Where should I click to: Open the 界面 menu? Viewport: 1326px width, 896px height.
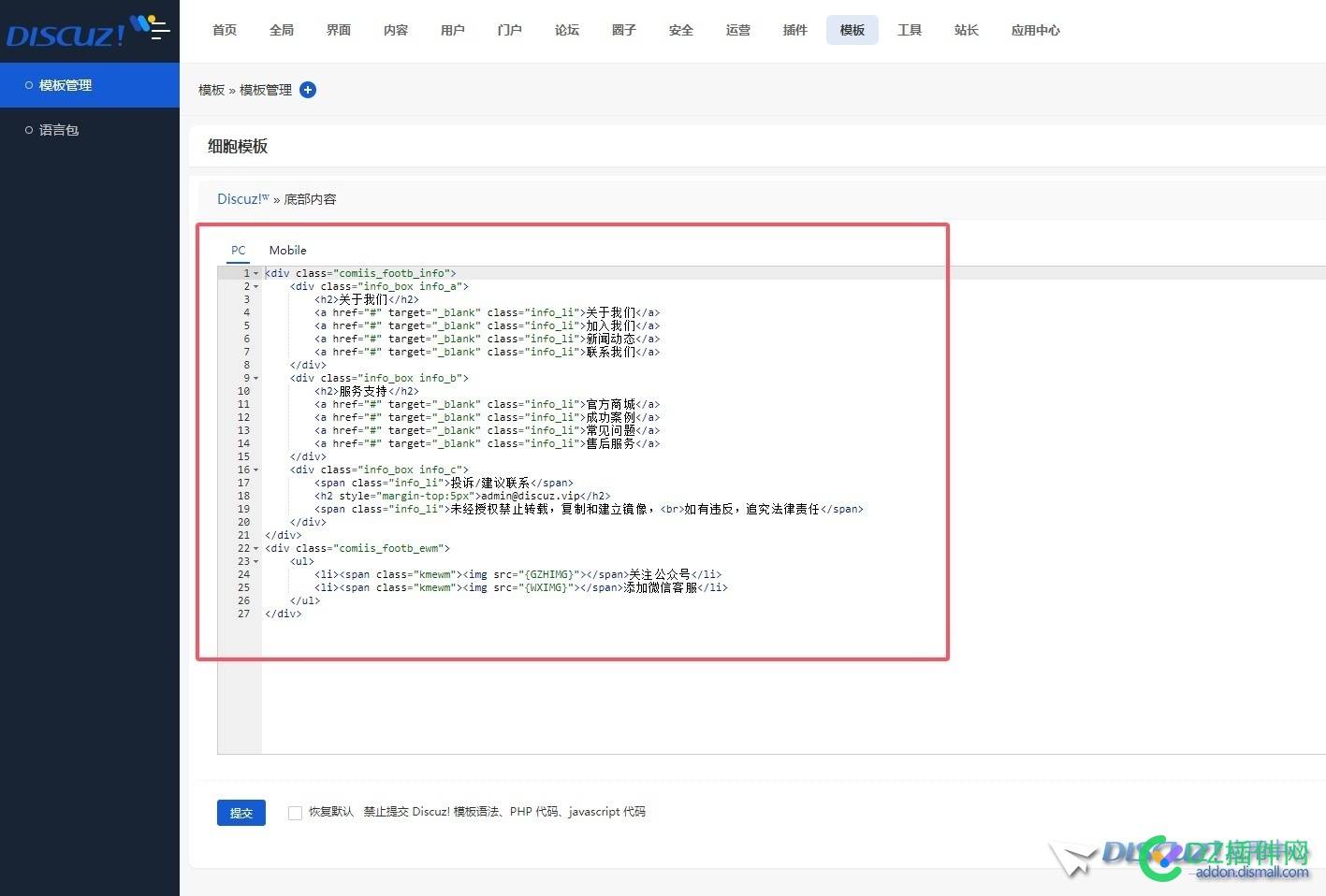click(339, 30)
